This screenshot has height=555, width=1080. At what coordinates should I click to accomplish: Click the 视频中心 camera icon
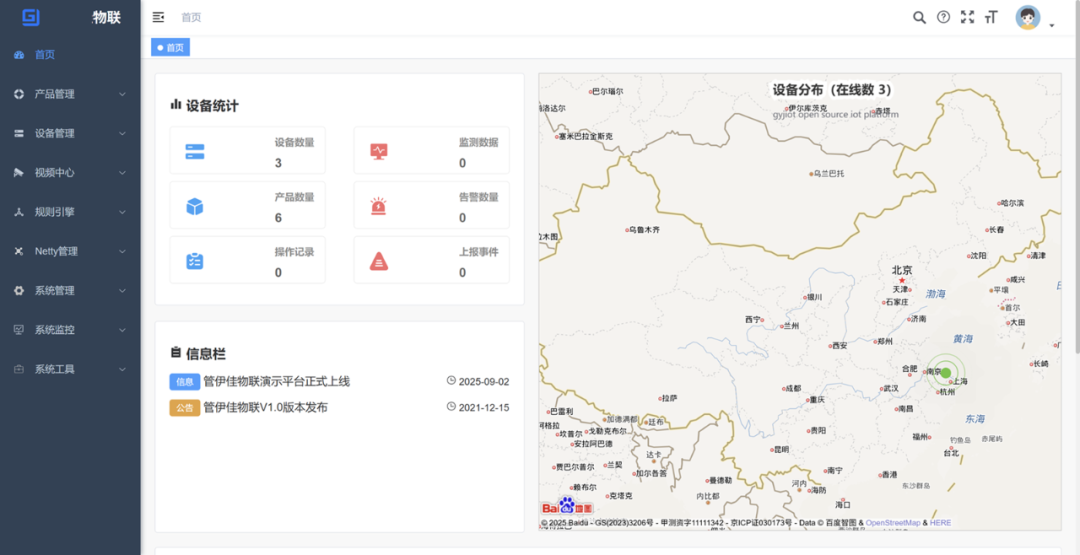(19, 173)
